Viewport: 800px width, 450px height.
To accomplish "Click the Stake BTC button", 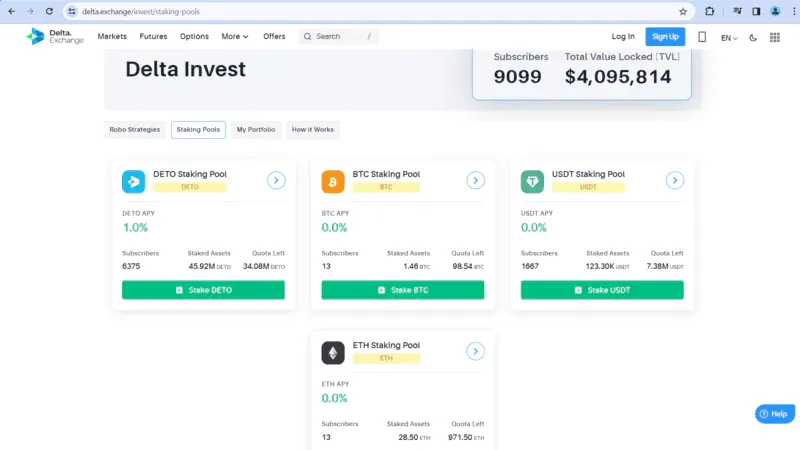I will (403, 290).
